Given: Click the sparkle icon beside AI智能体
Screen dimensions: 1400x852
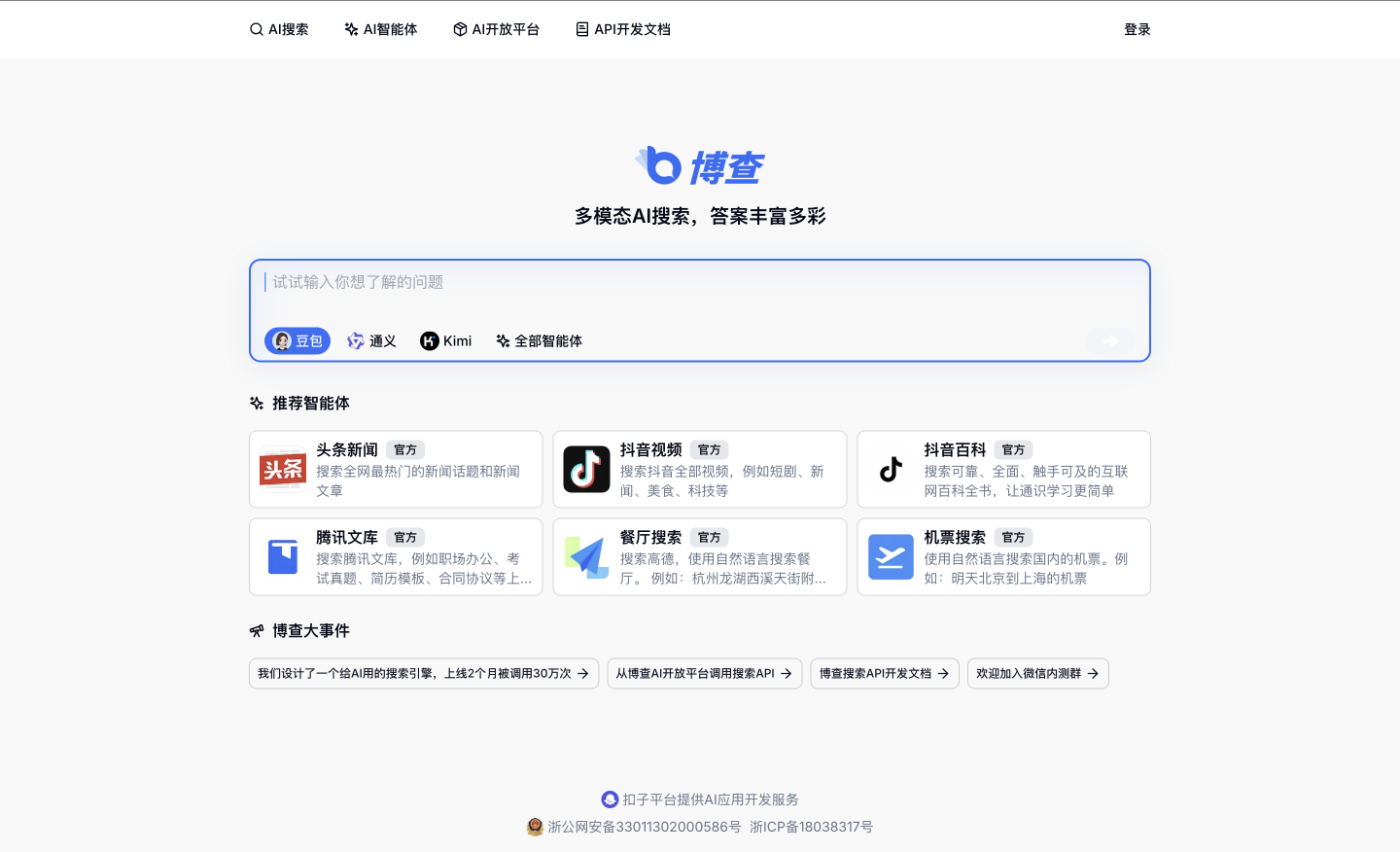Looking at the screenshot, I should [x=352, y=29].
